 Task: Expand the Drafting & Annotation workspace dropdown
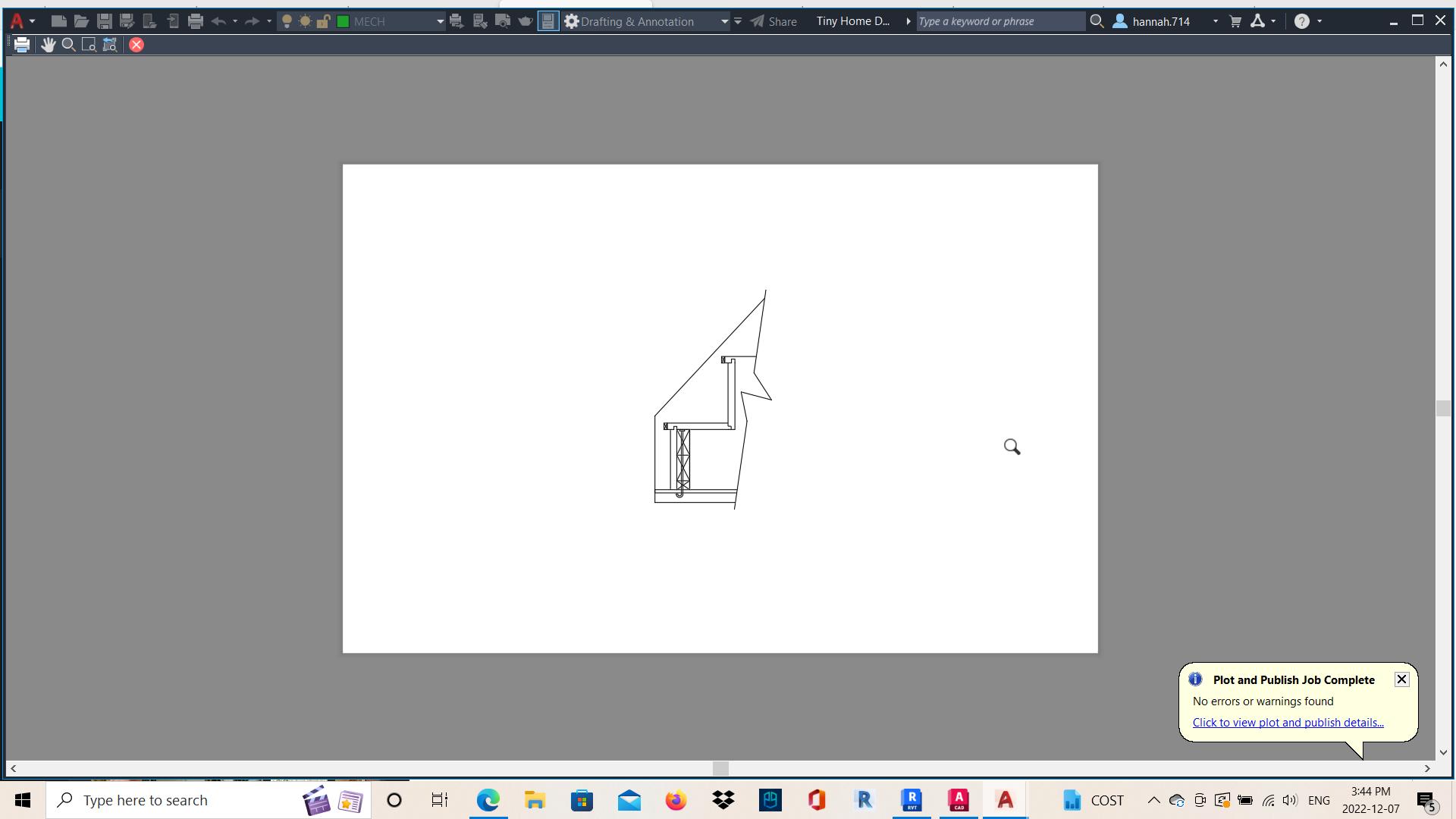click(724, 21)
